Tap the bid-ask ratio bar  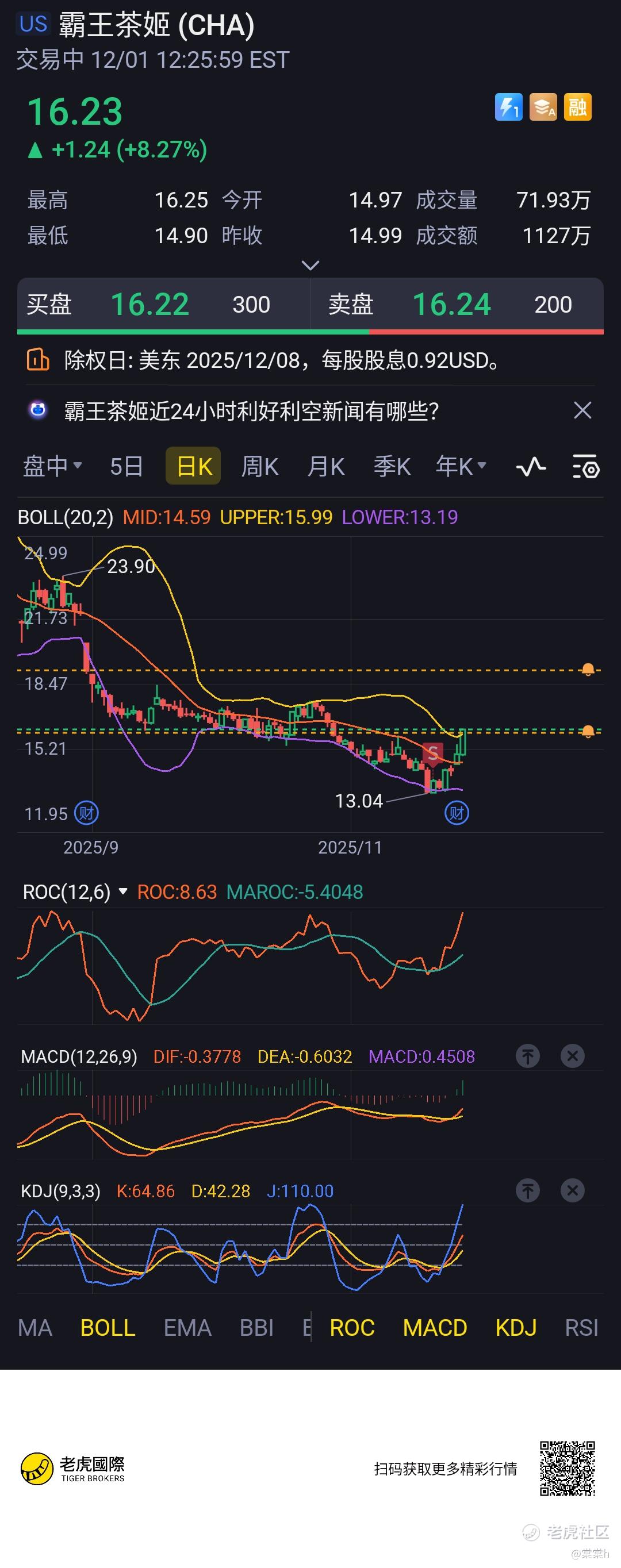pos(310,332)
